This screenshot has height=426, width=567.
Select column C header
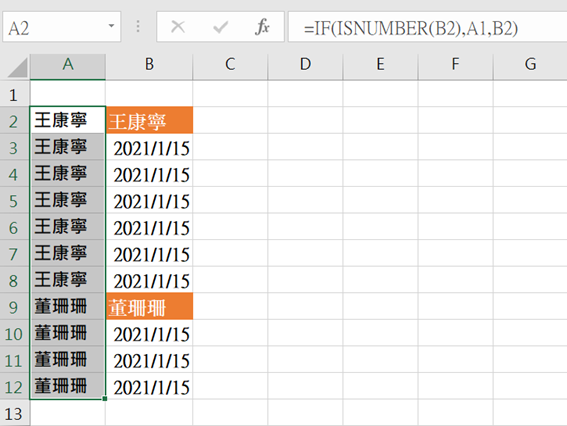230,67
